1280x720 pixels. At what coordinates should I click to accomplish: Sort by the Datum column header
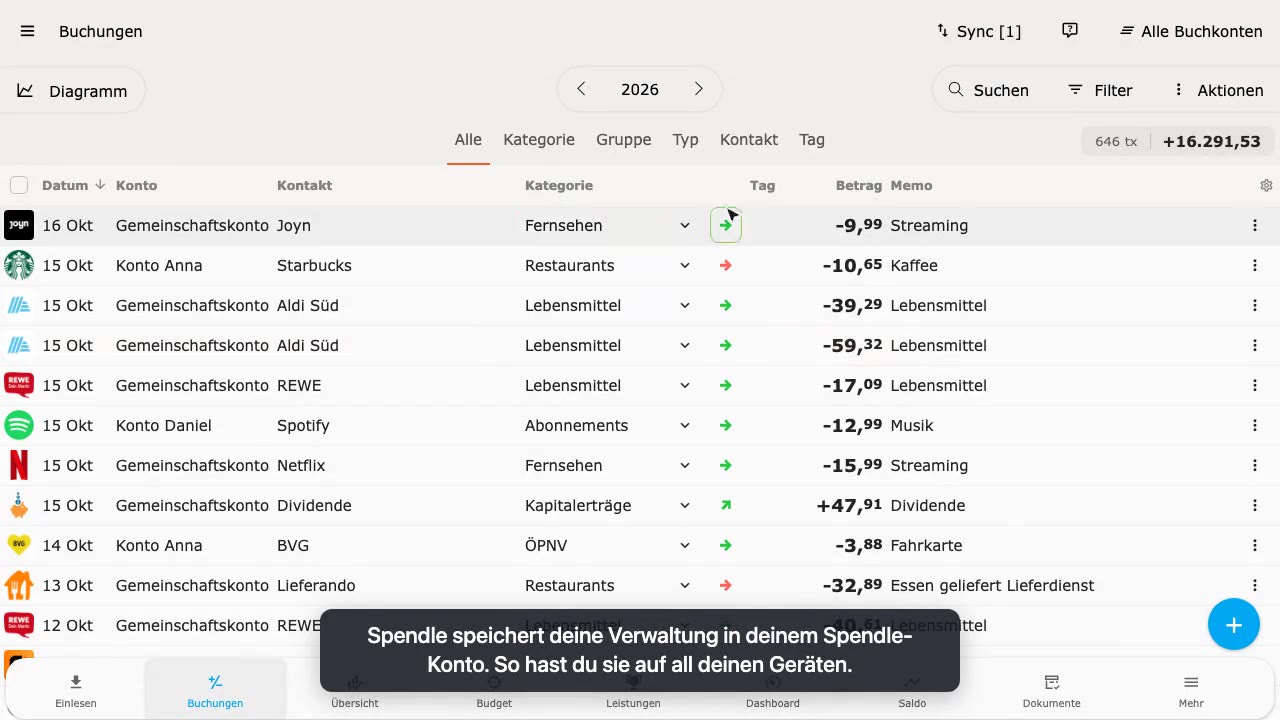tap(73, 185)
